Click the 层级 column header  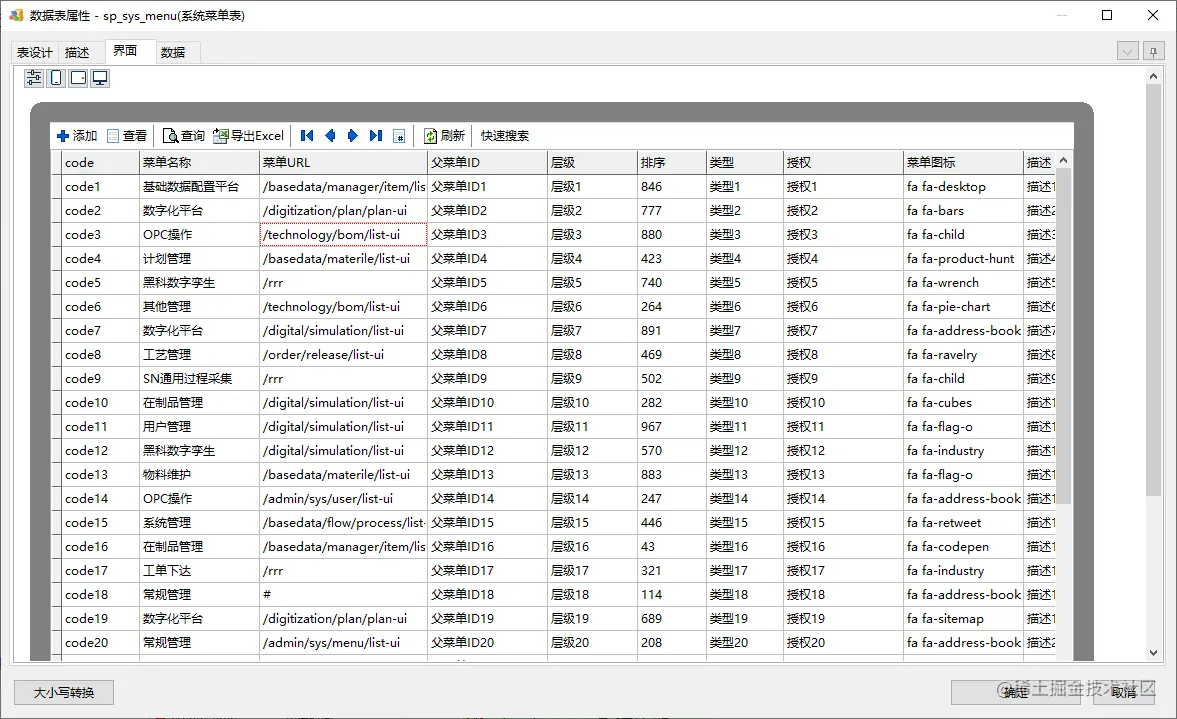point(592,163)
